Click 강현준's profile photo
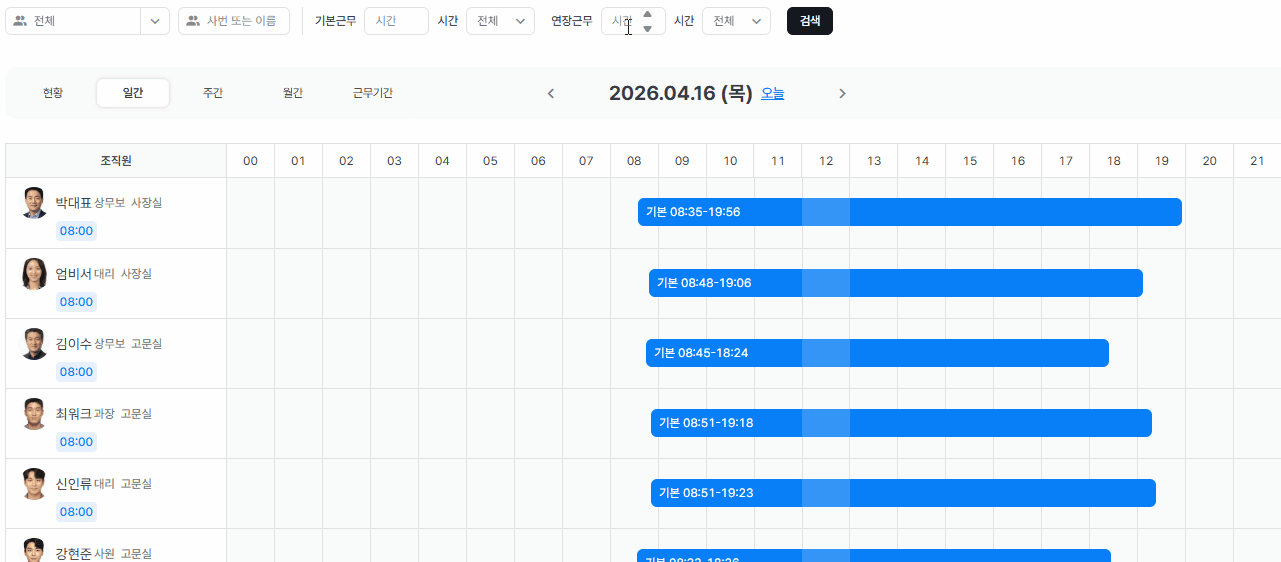The height and width of the screenshot is (562, 1281). [x=35, y=550]
